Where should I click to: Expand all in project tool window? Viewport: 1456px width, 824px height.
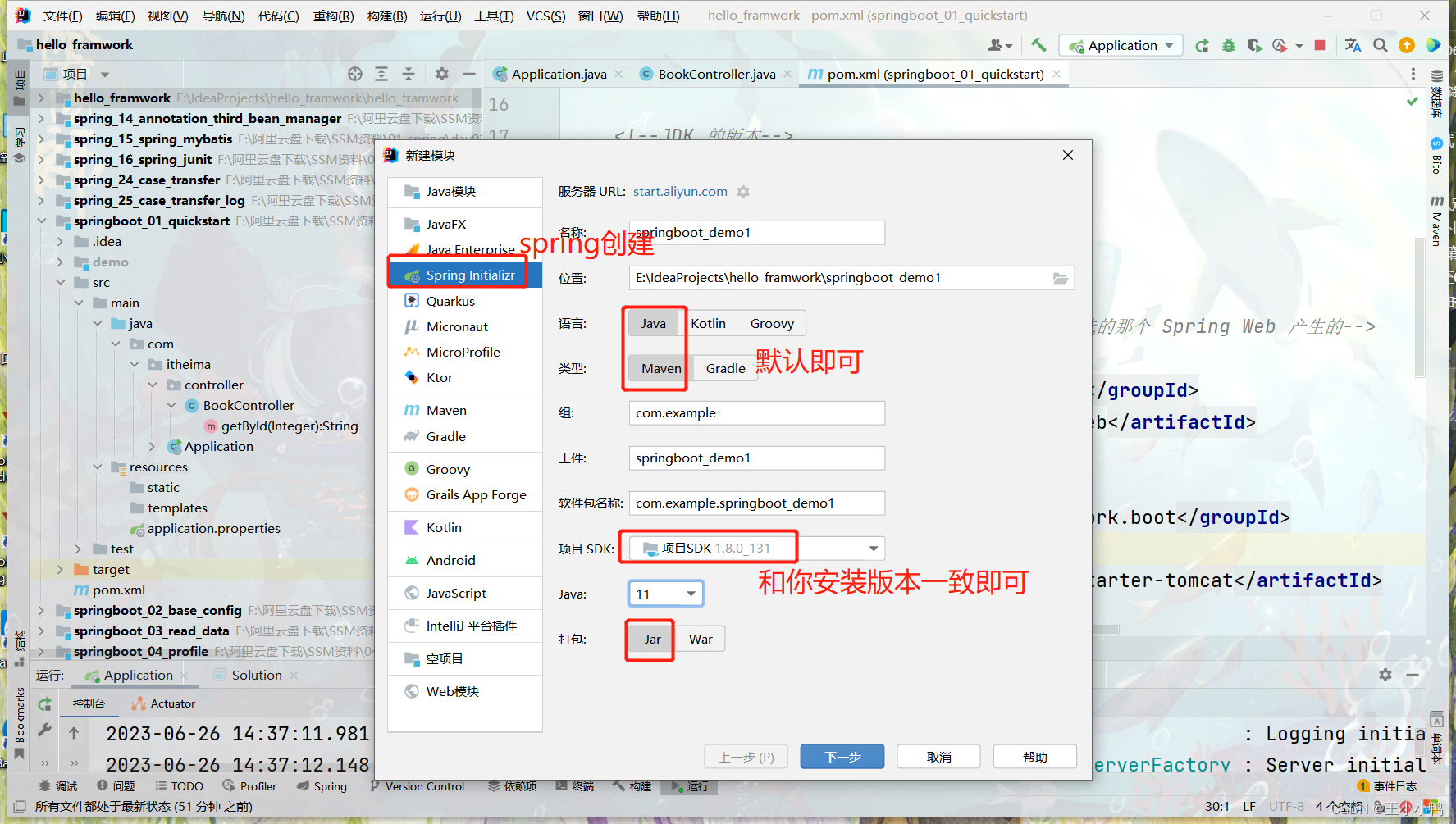pyautogui.click(x=381, y=74)
